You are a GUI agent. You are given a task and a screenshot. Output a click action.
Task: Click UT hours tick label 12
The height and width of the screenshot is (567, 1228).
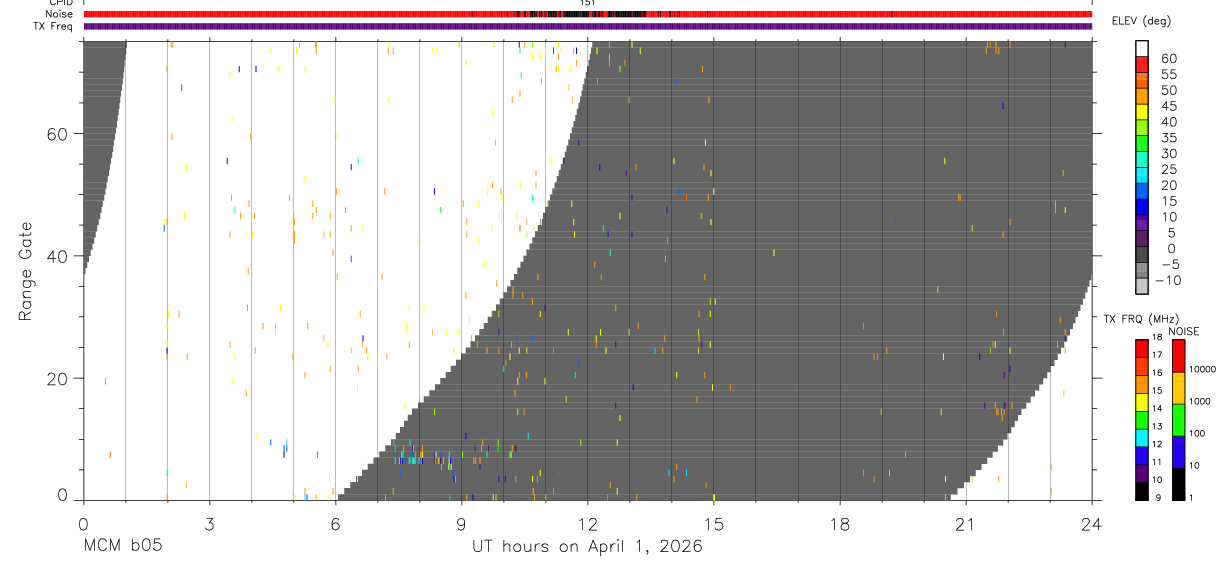pos(587,524)
